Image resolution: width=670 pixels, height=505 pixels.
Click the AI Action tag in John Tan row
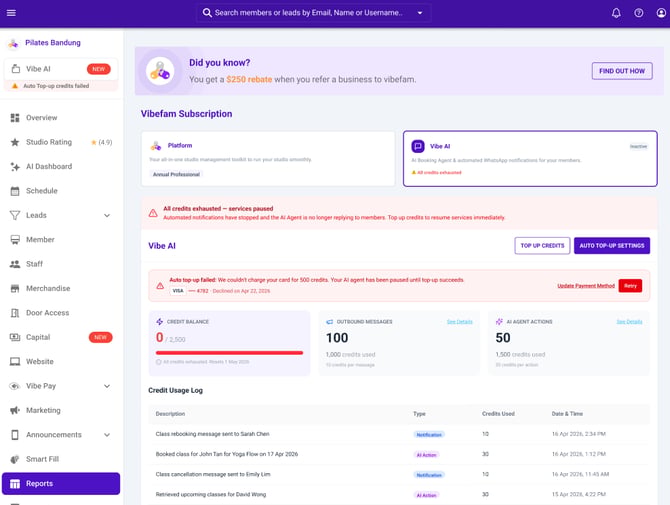pos(426,455)
